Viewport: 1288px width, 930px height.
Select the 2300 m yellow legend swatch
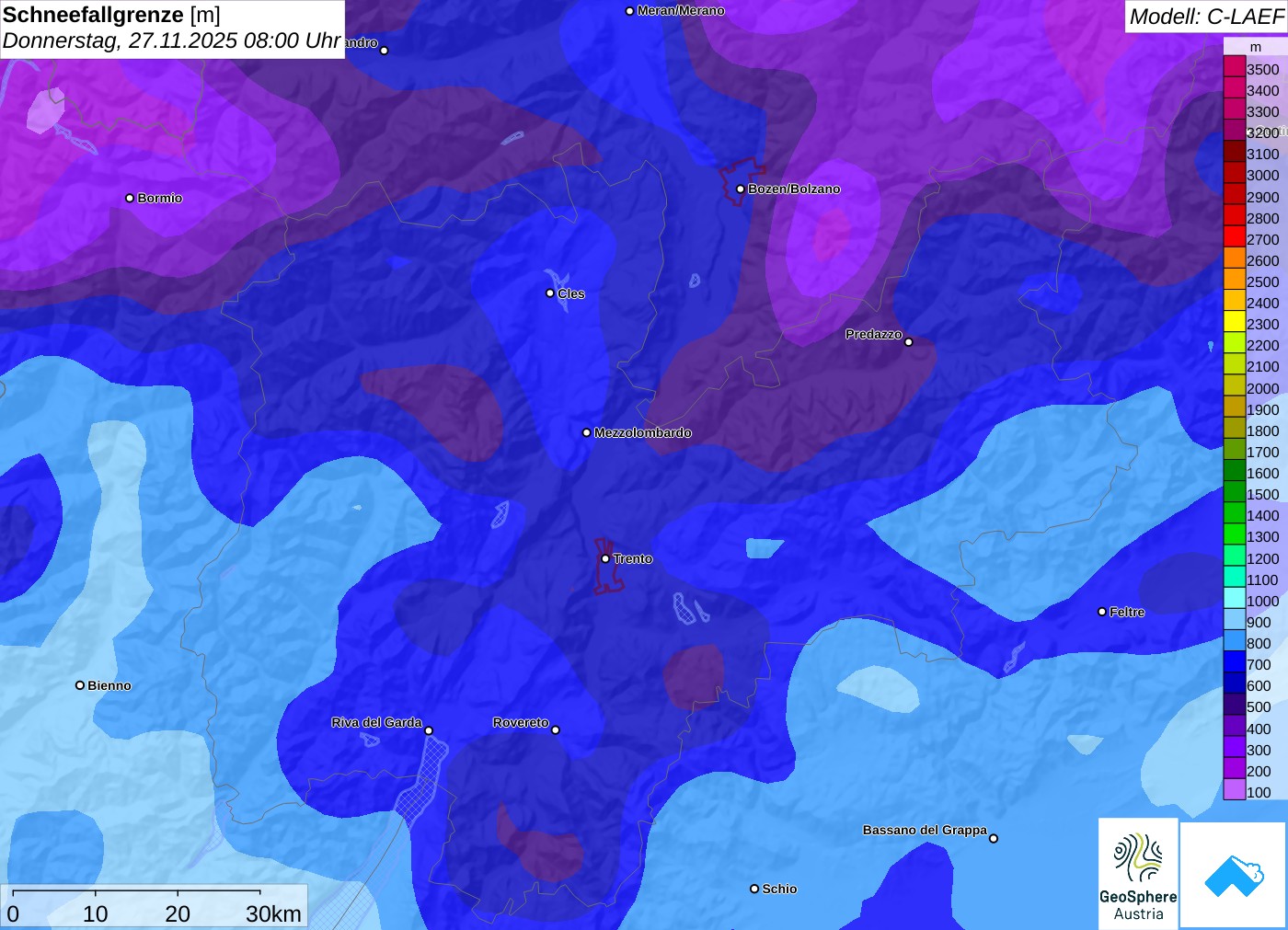[x=1235, y=321]
